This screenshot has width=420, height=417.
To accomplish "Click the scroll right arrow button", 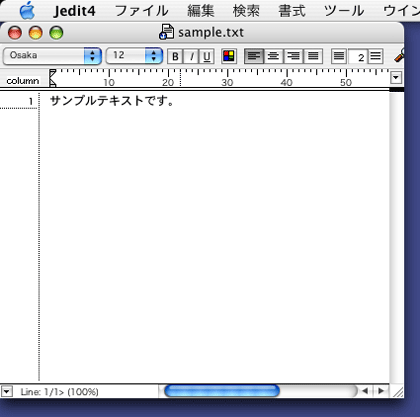I will pos(381,391).
